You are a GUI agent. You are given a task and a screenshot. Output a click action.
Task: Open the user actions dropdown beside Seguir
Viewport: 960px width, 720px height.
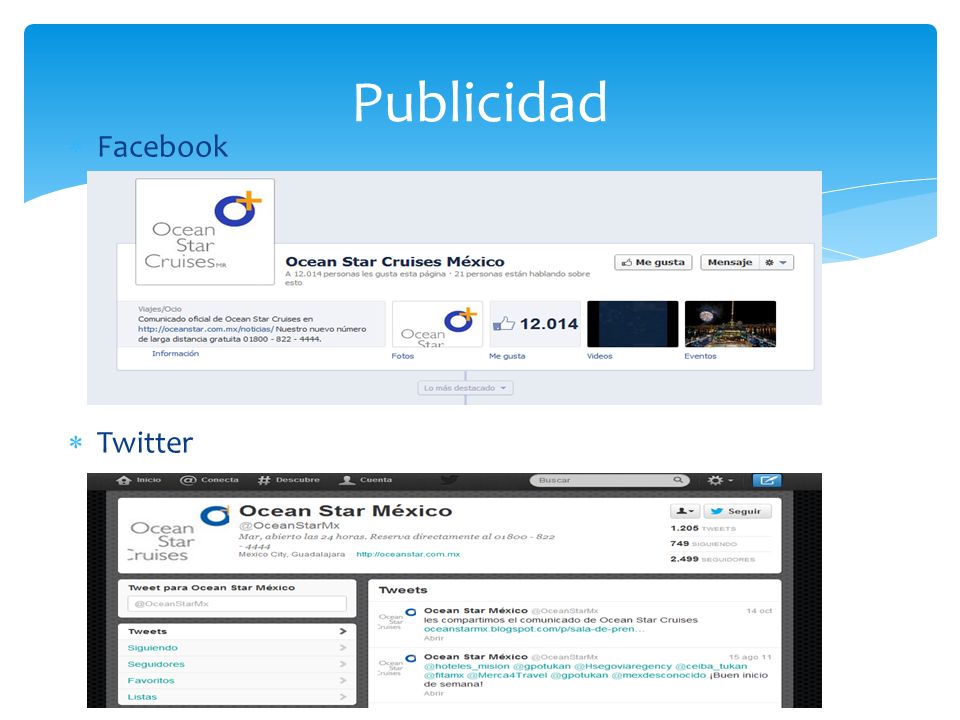pyautogui.click(x=685, y=511)
